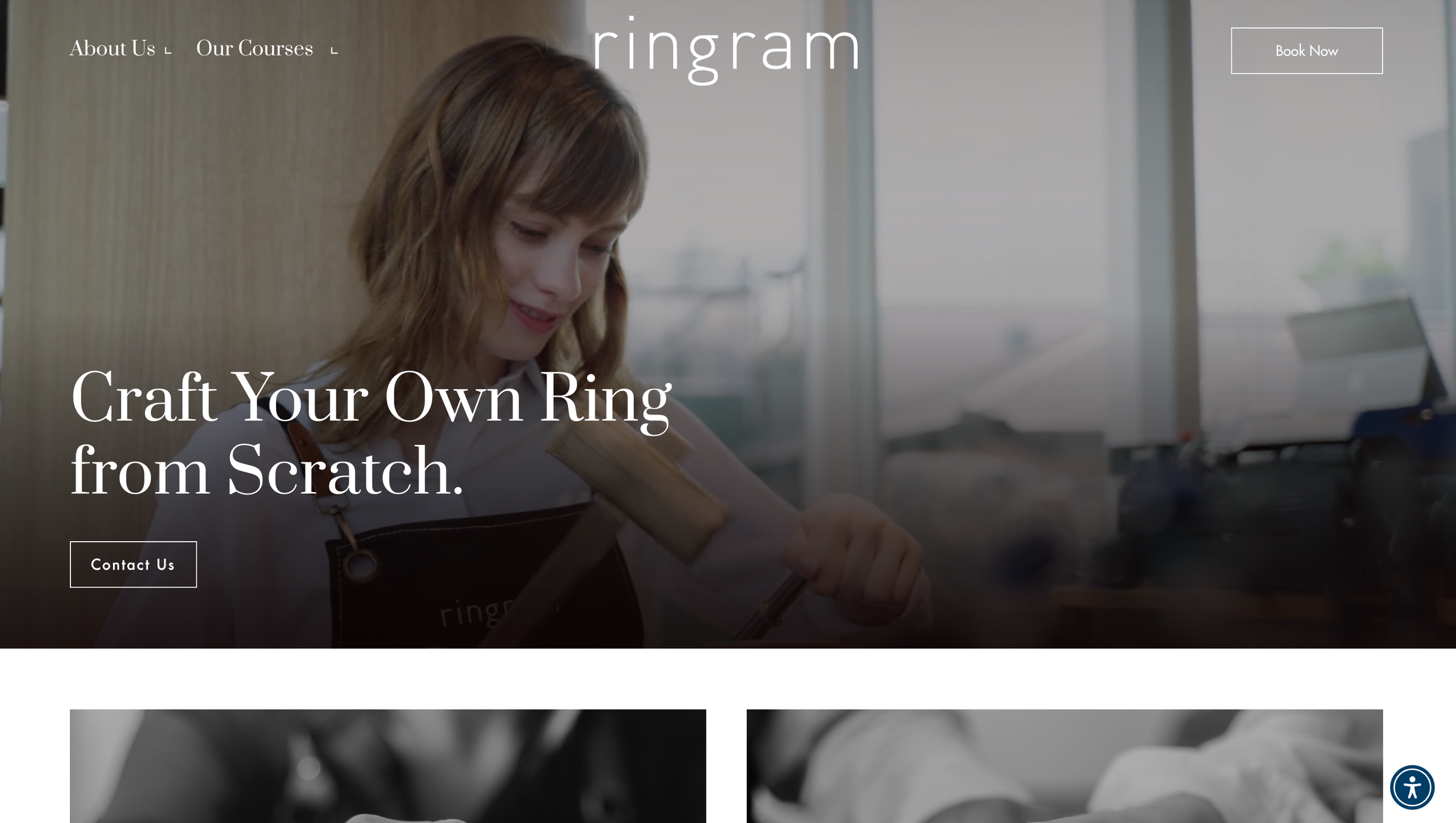Image resolution: width=1456 pixels, height=823 pixels.
Task: Click the ringram logo in header
Action: click(726, 51)
